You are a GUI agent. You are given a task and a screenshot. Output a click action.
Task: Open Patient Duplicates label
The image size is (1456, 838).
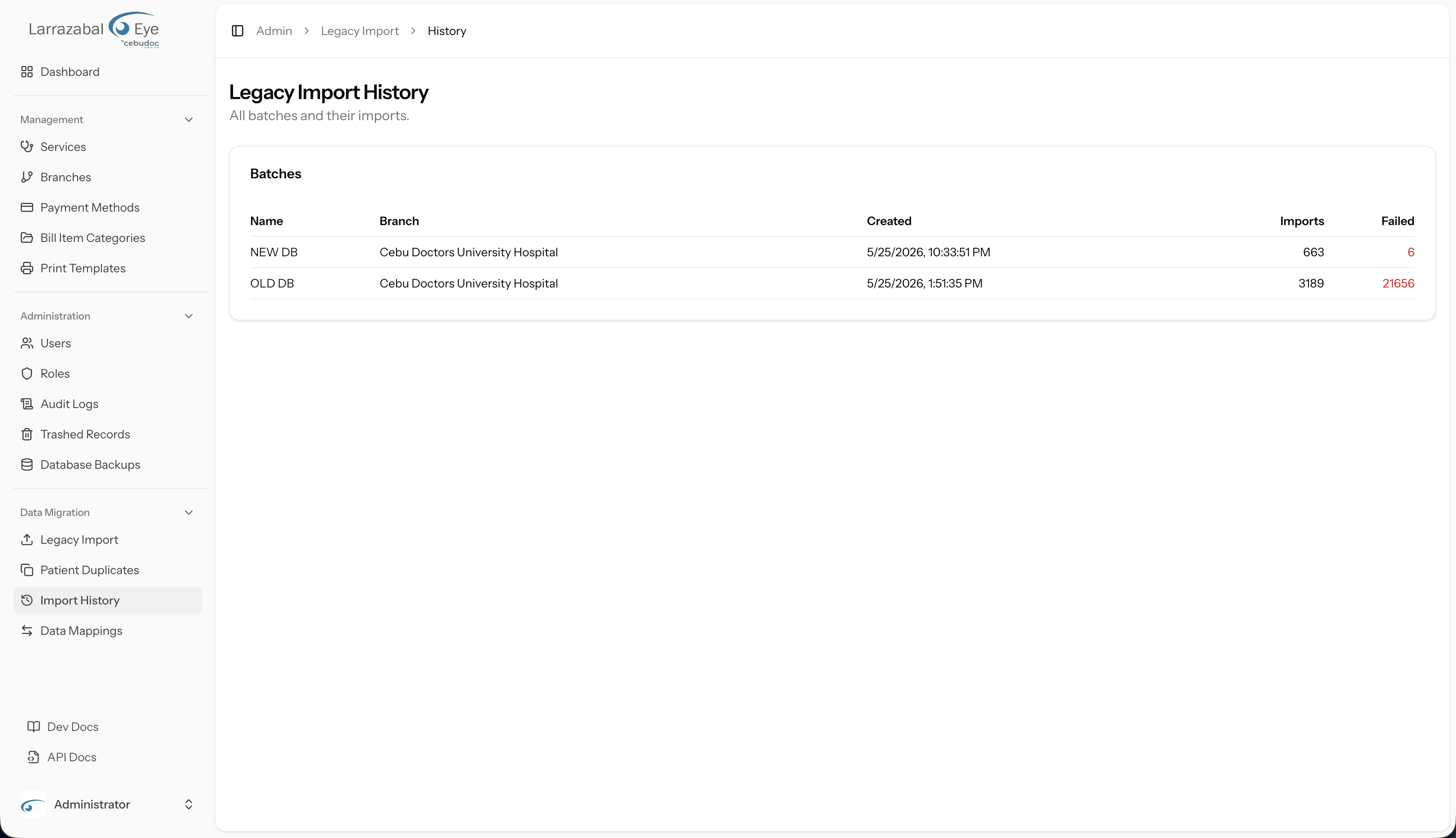point(90,570)
